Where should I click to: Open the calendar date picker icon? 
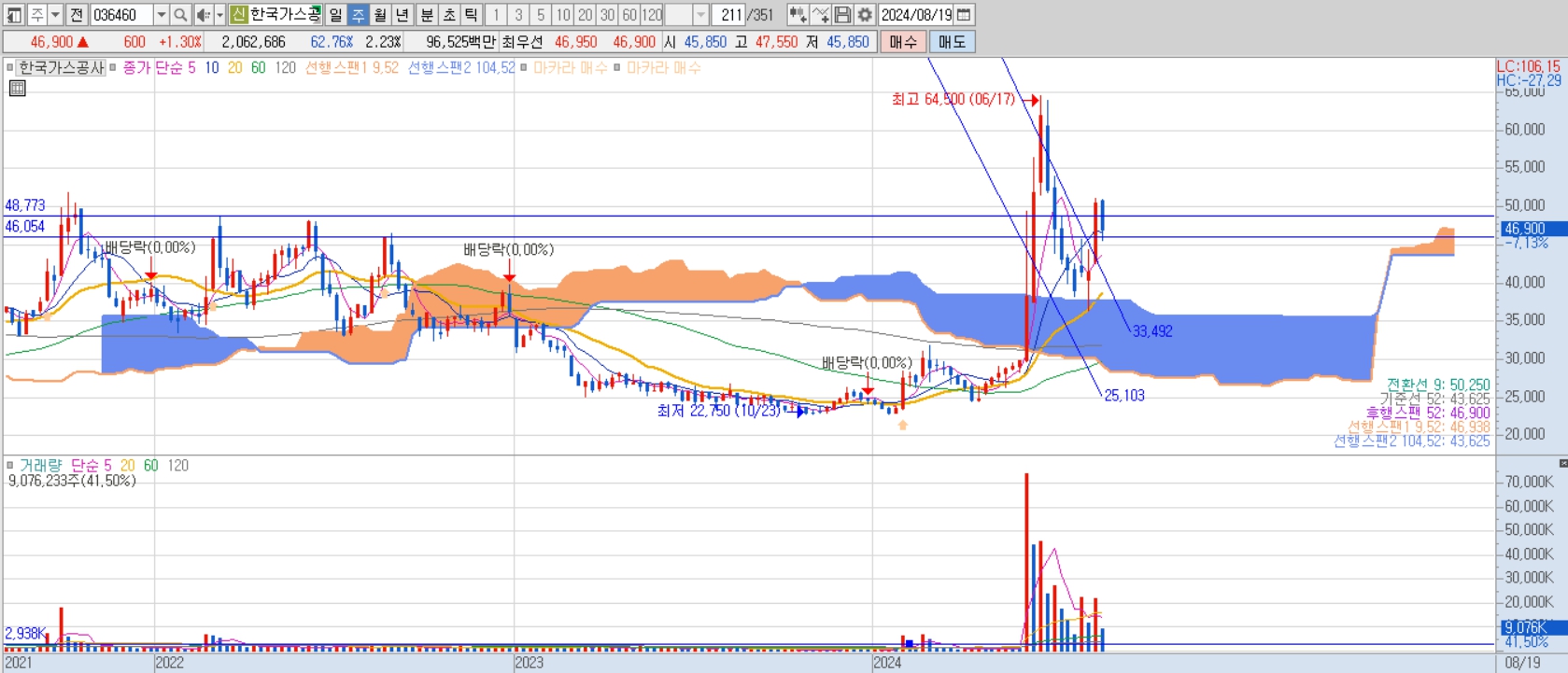[965, 15]
